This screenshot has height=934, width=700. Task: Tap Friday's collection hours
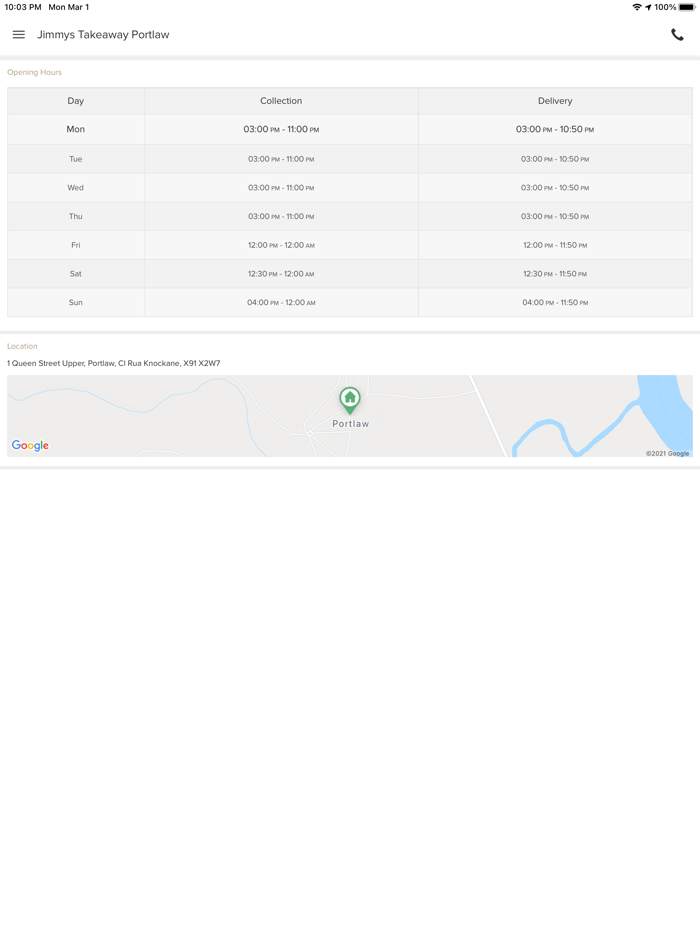point(281,245)
